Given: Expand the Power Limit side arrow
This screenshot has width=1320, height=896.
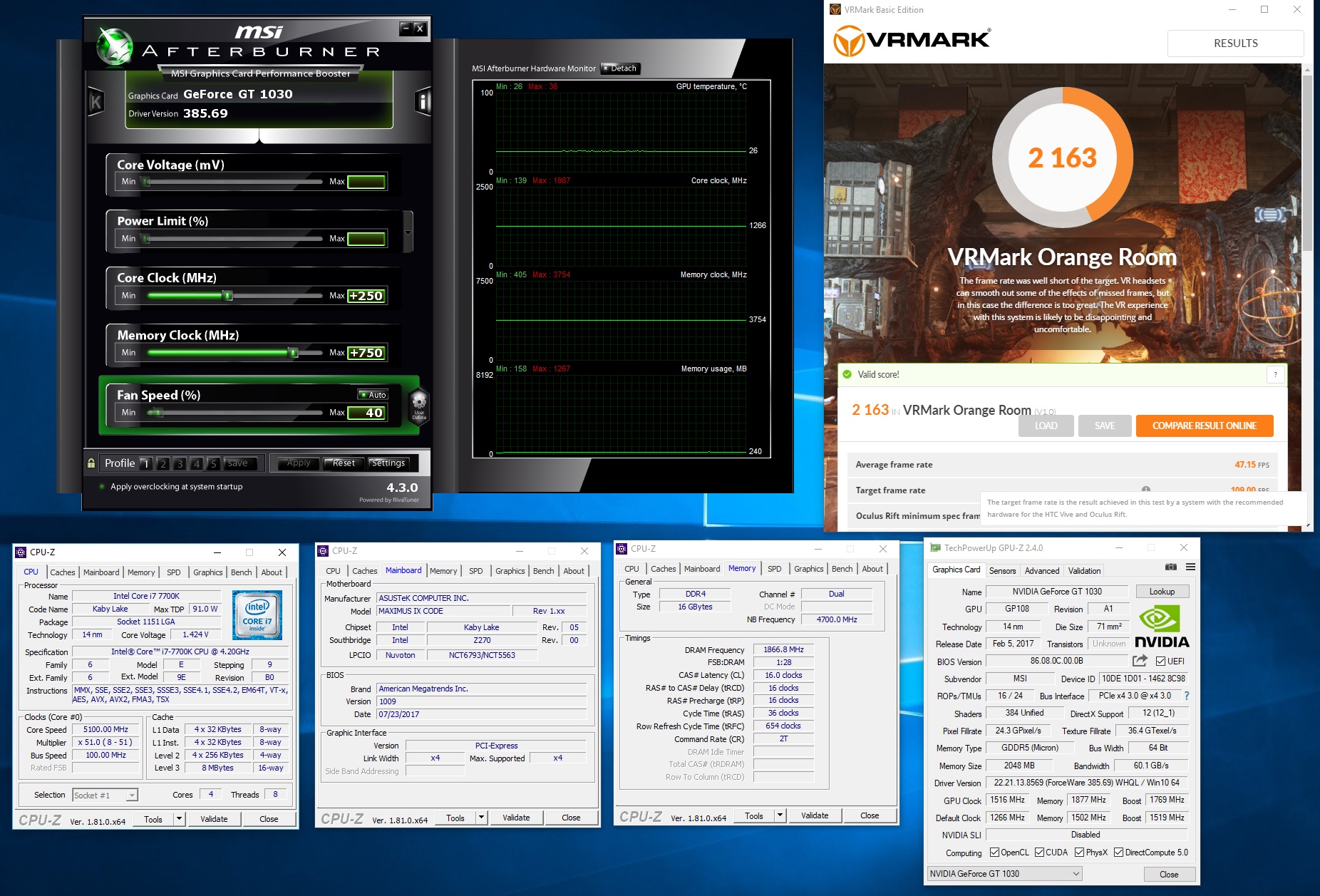Looking at the screenshot, I should (408, 232).
